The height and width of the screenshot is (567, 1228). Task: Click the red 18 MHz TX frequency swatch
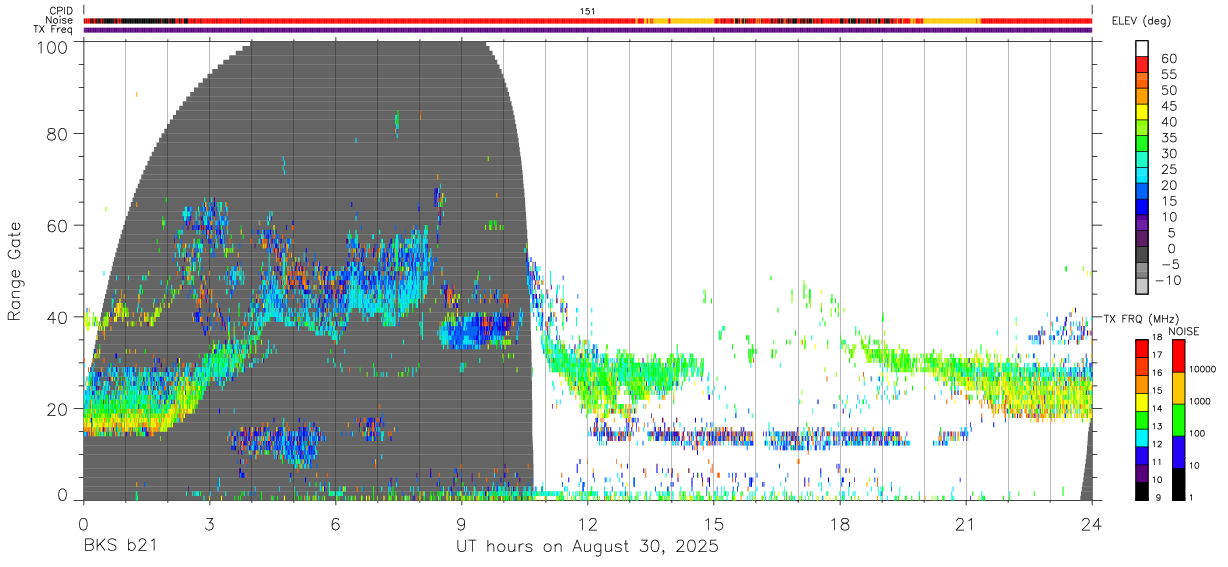coord(1142,348)
